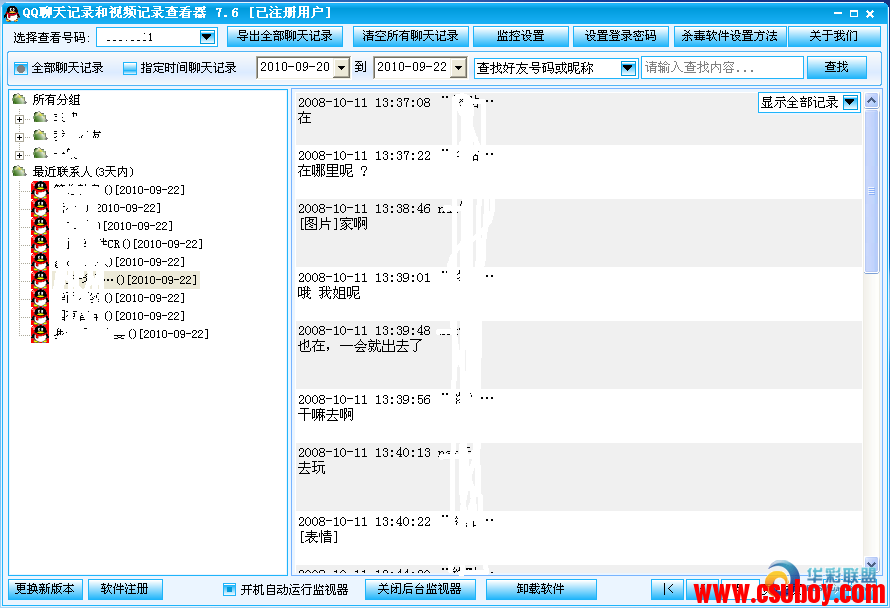Click the chat log vertical scrollbar thumb
890x608 pixels.
tap(871, 191)
